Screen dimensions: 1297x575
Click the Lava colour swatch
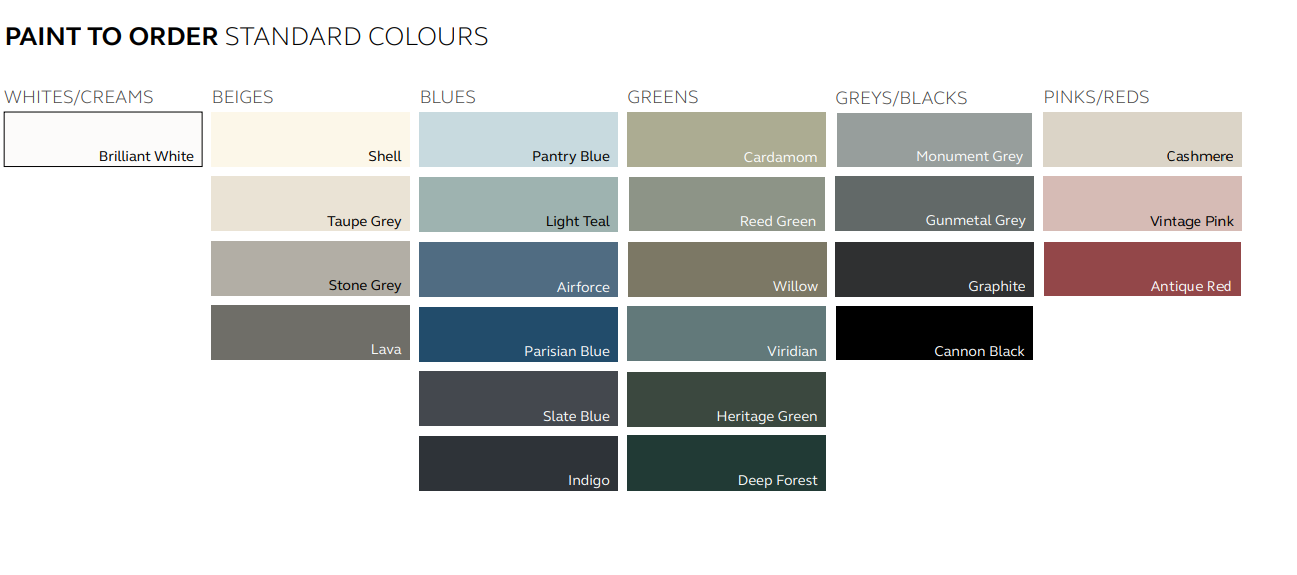(x=310, y=332)
